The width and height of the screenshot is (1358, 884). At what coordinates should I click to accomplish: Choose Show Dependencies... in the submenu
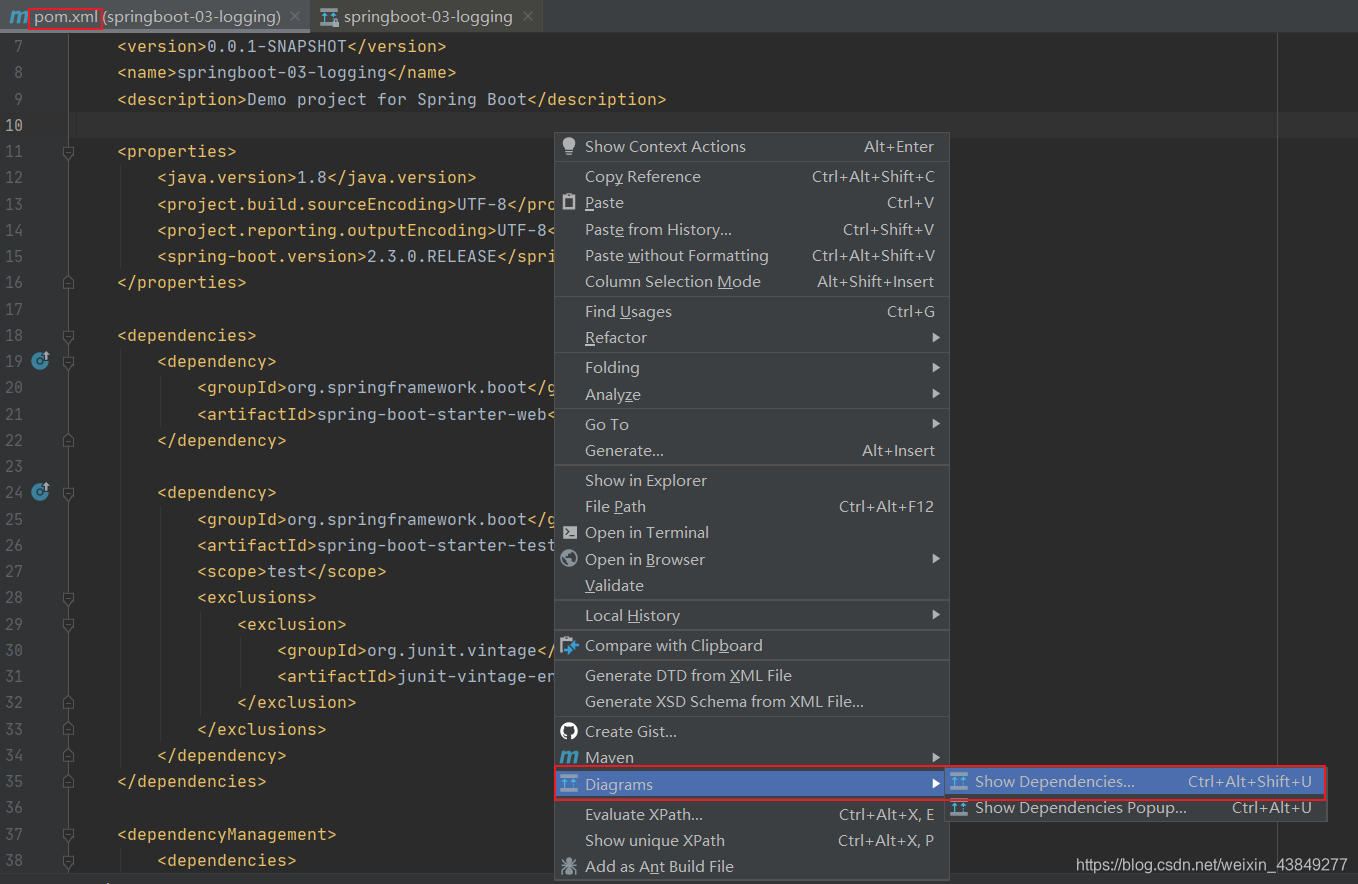1135,782
